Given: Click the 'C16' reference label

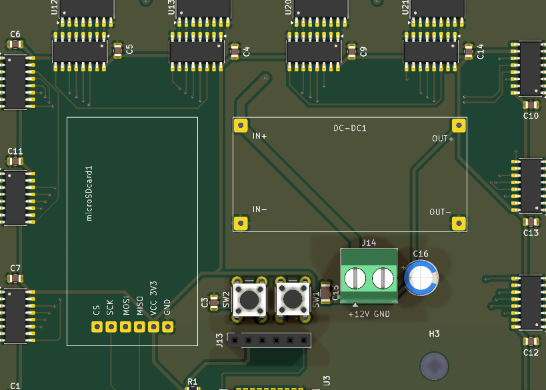Looking at the screenshot, I should (x=420, y=254).
